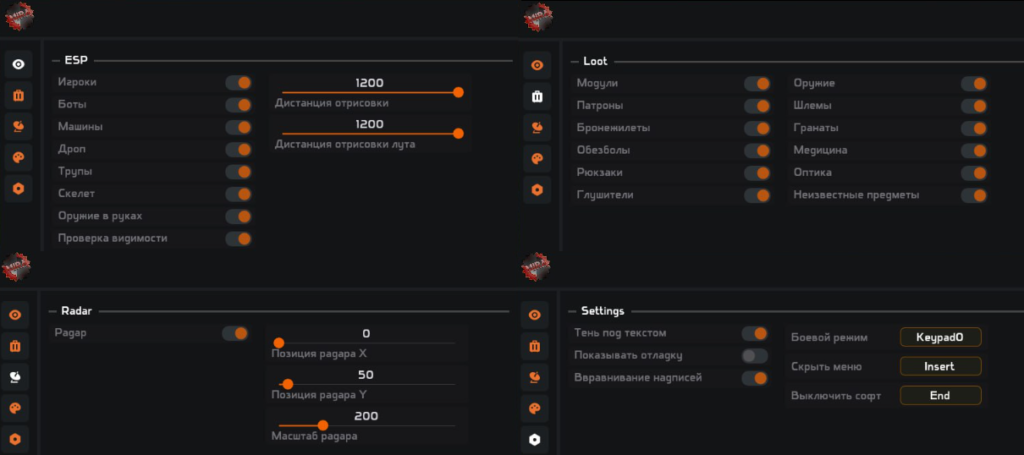
Task: Enable the Показывать отладку toggle
Action: point(755,356)
